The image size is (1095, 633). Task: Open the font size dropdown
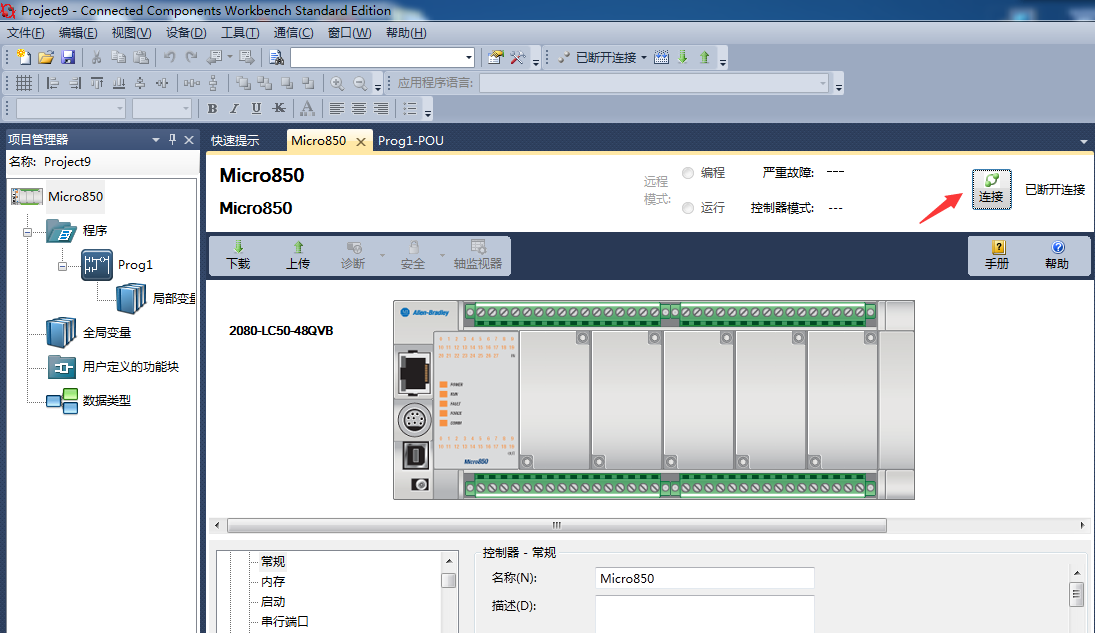[x=186, y=108]
